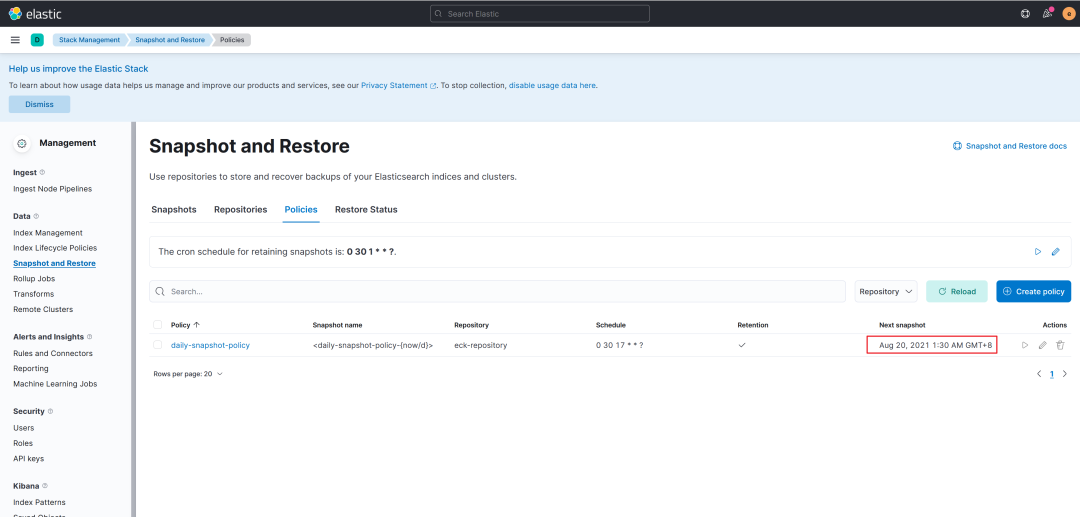Check the daily-snapshot-policy row checkbox
Viewport: 1080px width, 517px height.
[158, 345]
